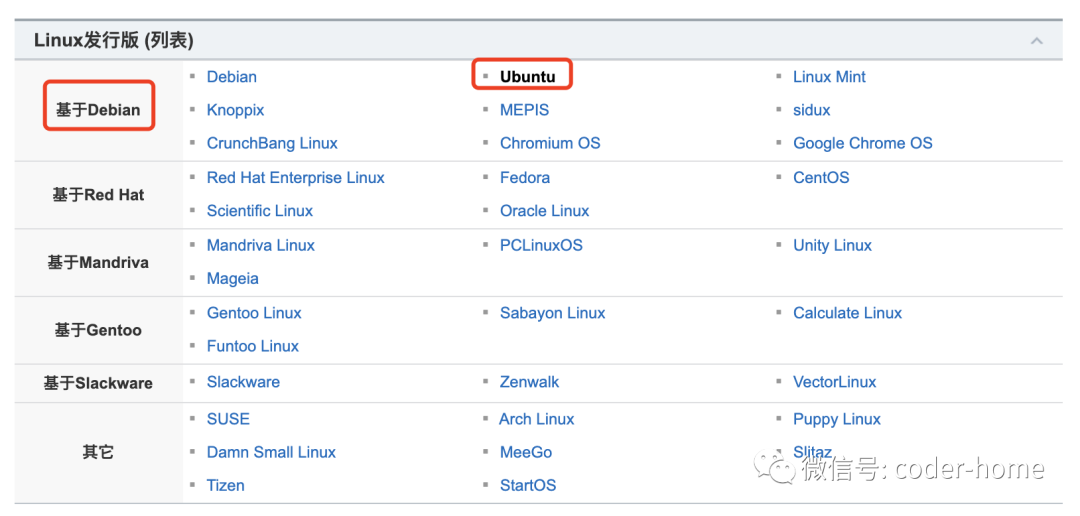Open the StartOS link
The width and height of the screenshot is (1080, 516).
528,485
